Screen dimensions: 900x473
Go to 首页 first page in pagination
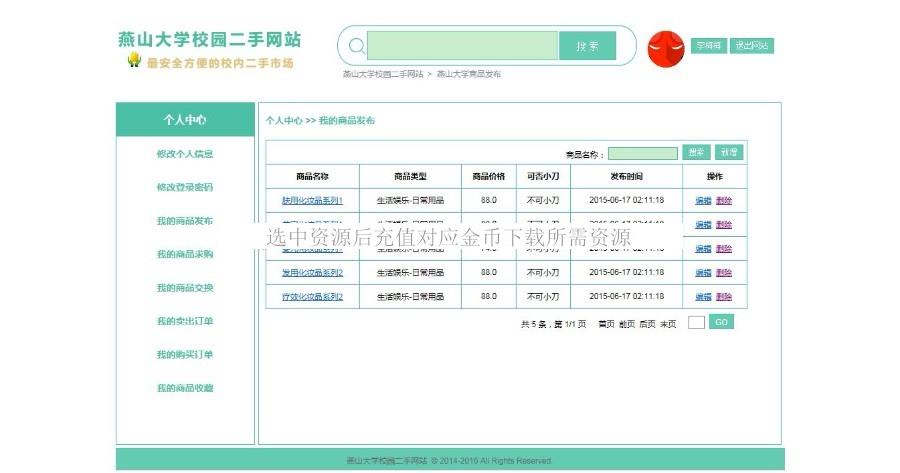(606, 324)
